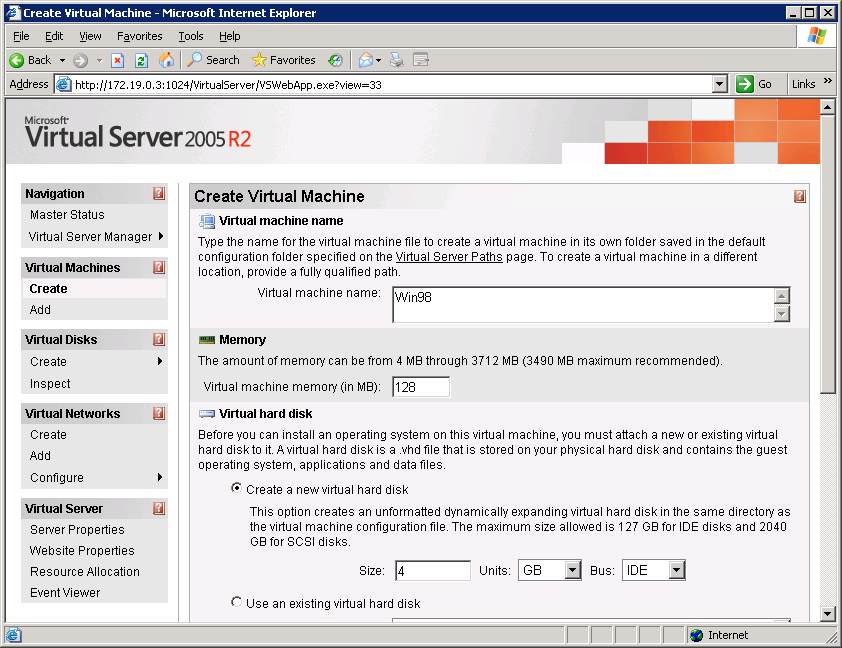The height and width of the screenshot is (648, 842).
Task: Click the page vertical scrollbar thumb
Action: pos(827,254)
